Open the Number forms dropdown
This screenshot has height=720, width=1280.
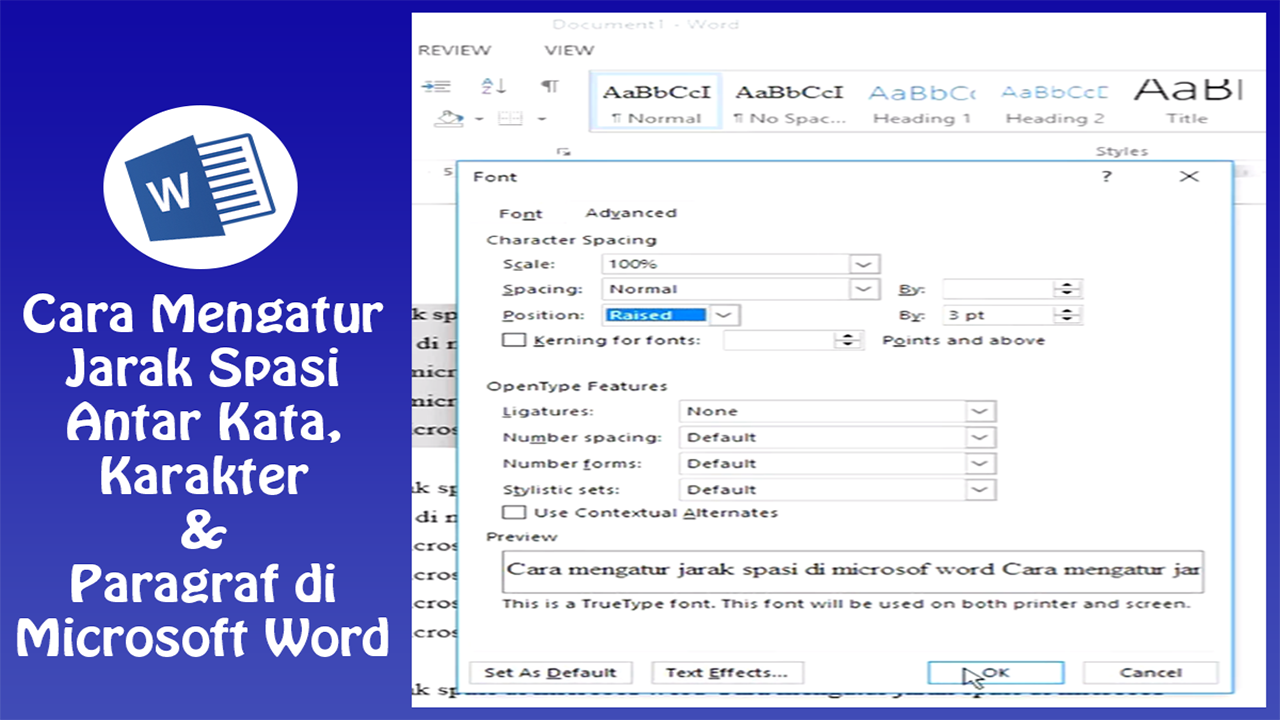coord(981,463)
